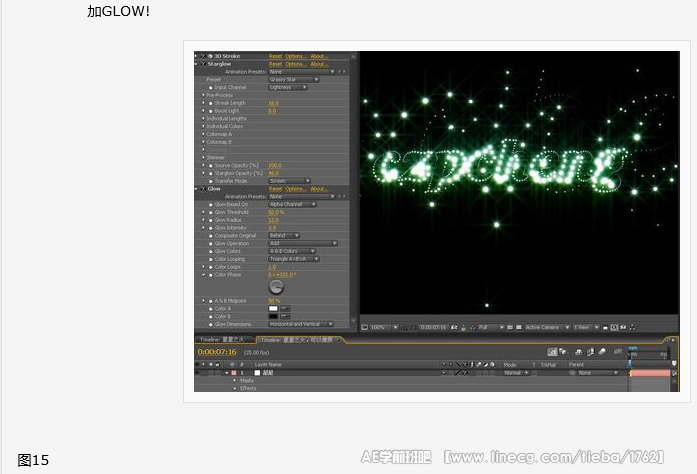Click the Color Phase dial
697x474 pixels.
[x=278, y=286]
